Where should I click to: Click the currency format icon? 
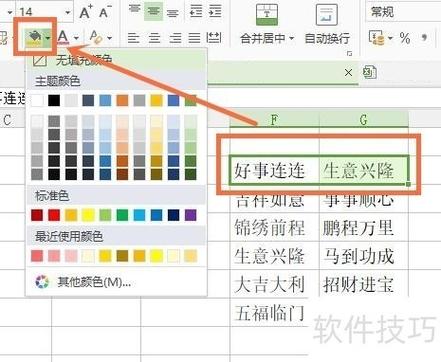click(376, 37)
